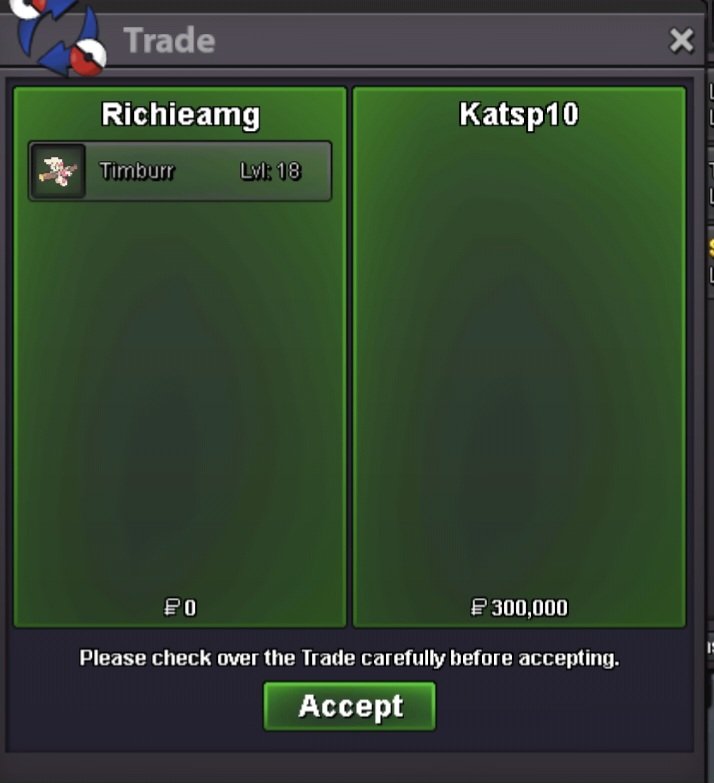Click the trade warning message text
Screen dimensions: 714x783
[350, 658]
